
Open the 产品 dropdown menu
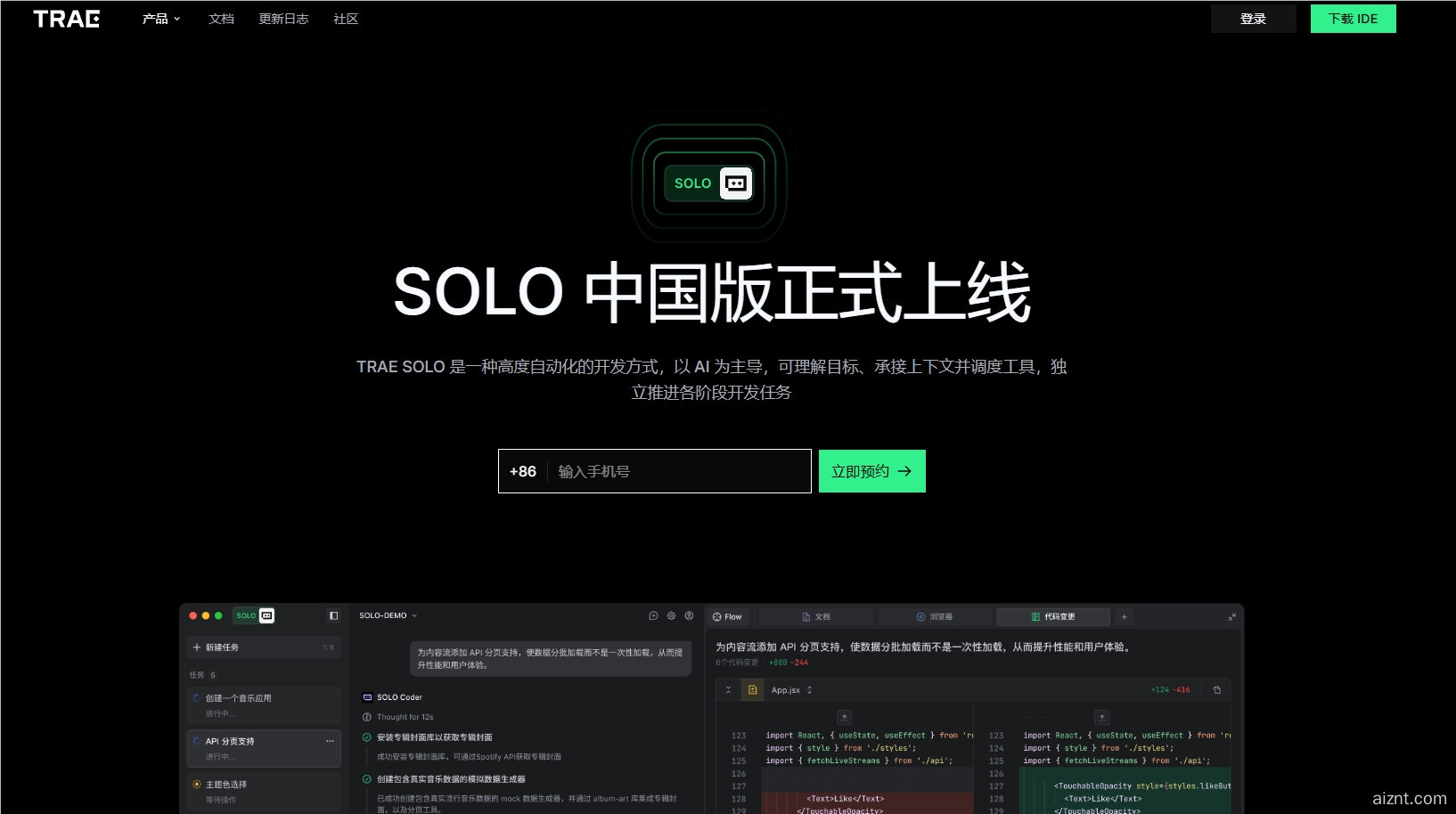coord(160,19)
